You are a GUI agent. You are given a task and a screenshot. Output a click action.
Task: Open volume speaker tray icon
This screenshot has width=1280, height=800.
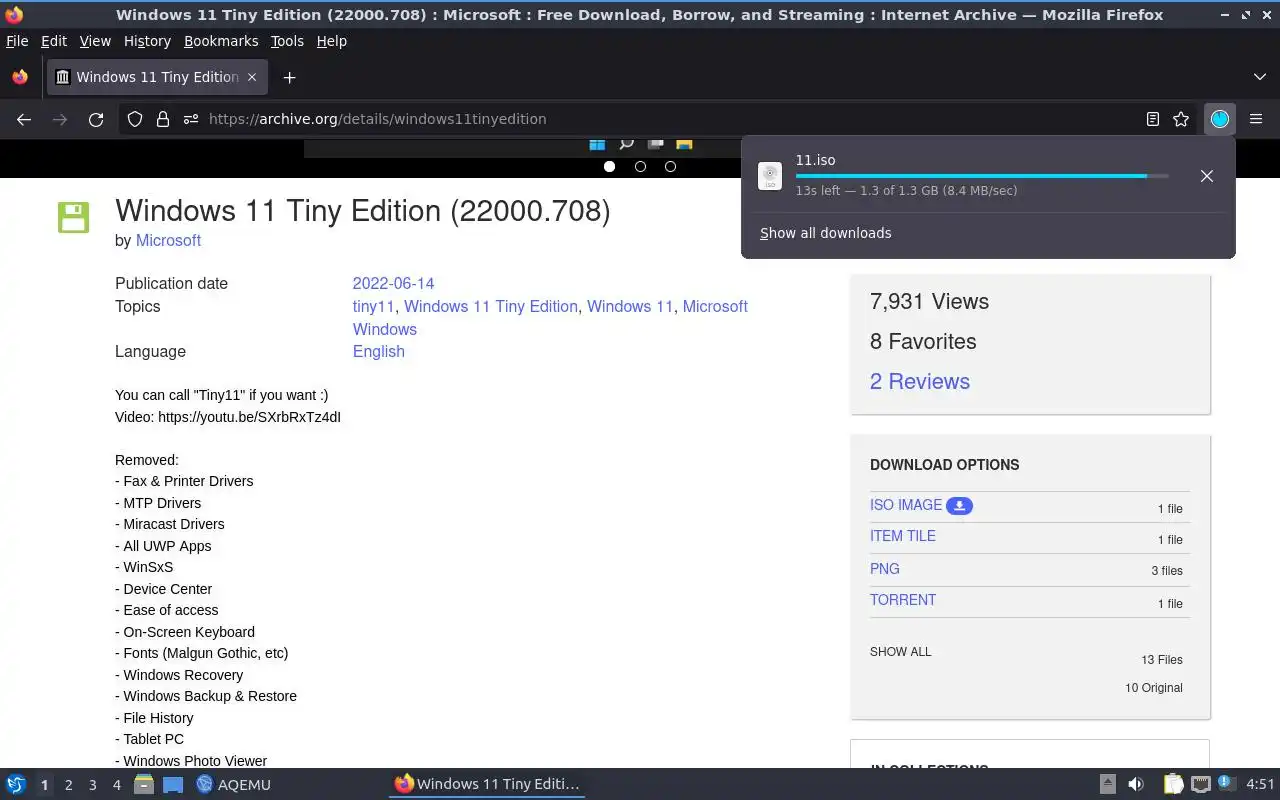(x=1135, y=784)
